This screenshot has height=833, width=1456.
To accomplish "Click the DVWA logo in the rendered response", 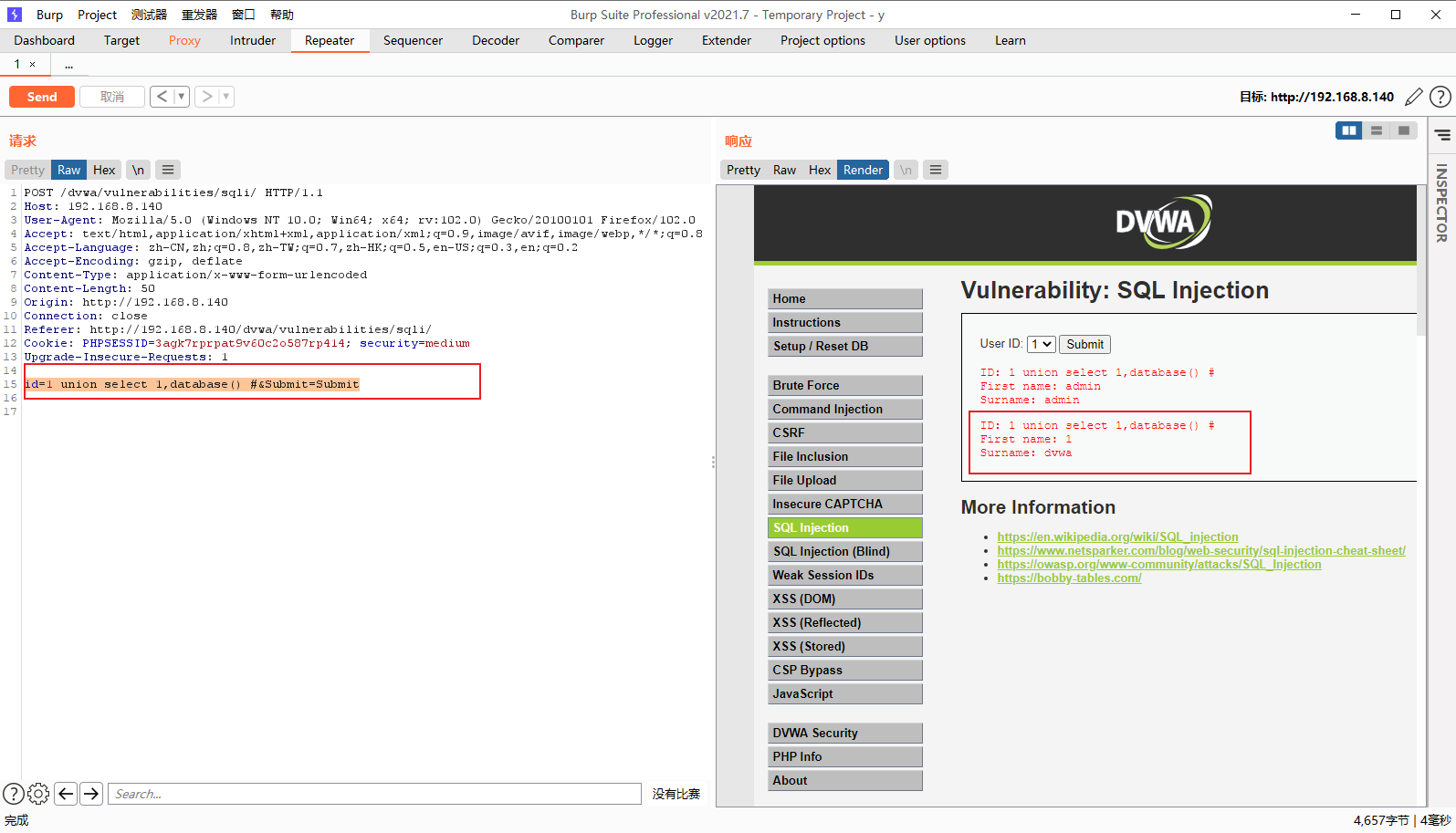I will point(1163,222).
